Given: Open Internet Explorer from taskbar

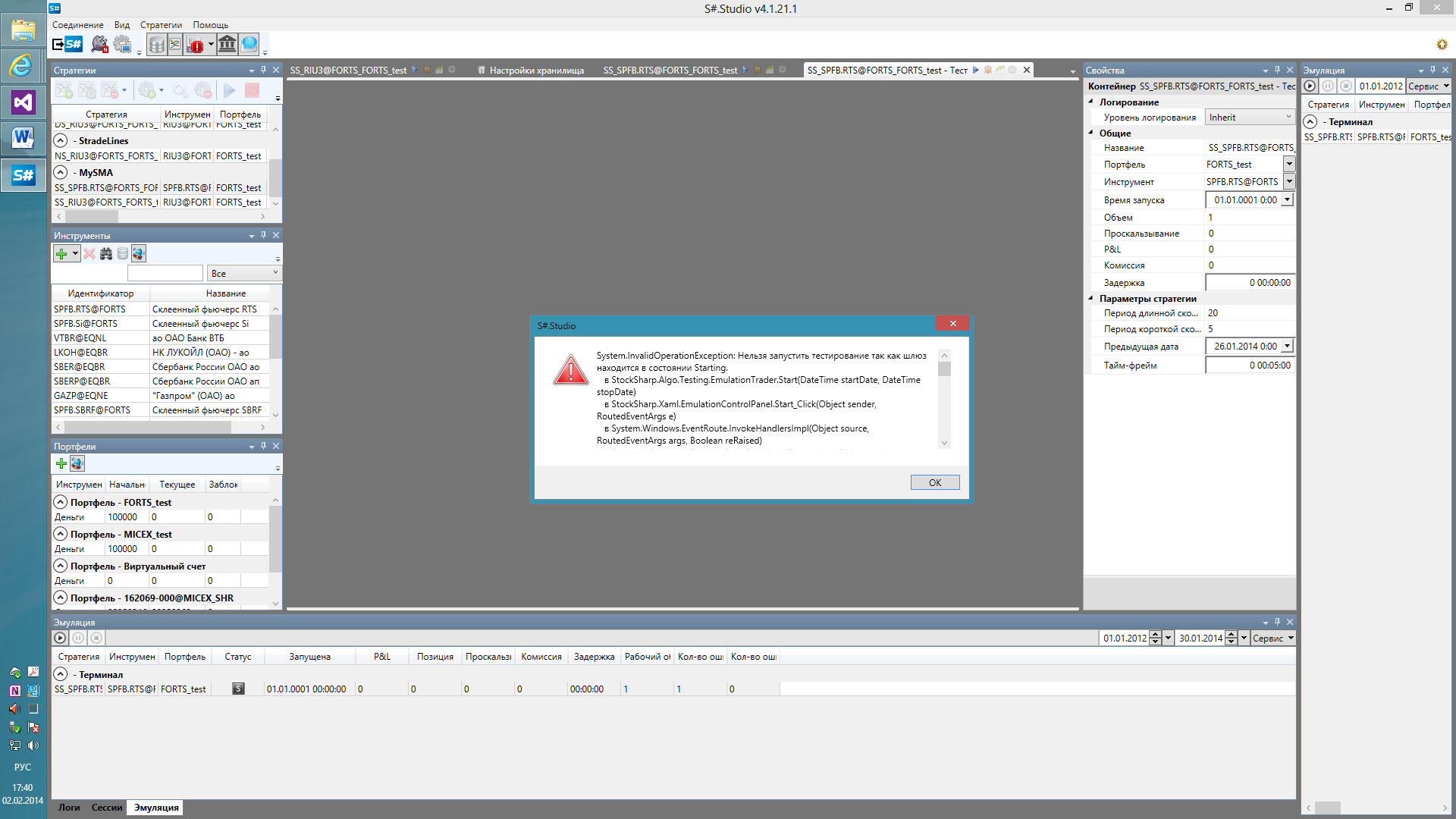Looking at the screenshot, I should (23, 66).
